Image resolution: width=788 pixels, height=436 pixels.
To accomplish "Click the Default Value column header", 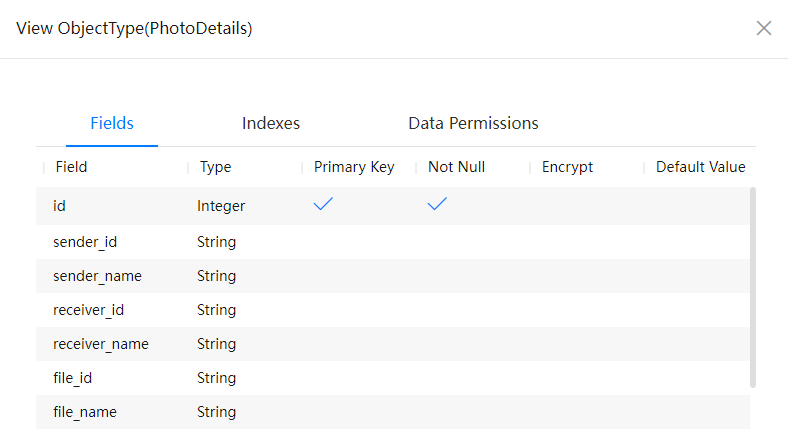I will point(700,167).
